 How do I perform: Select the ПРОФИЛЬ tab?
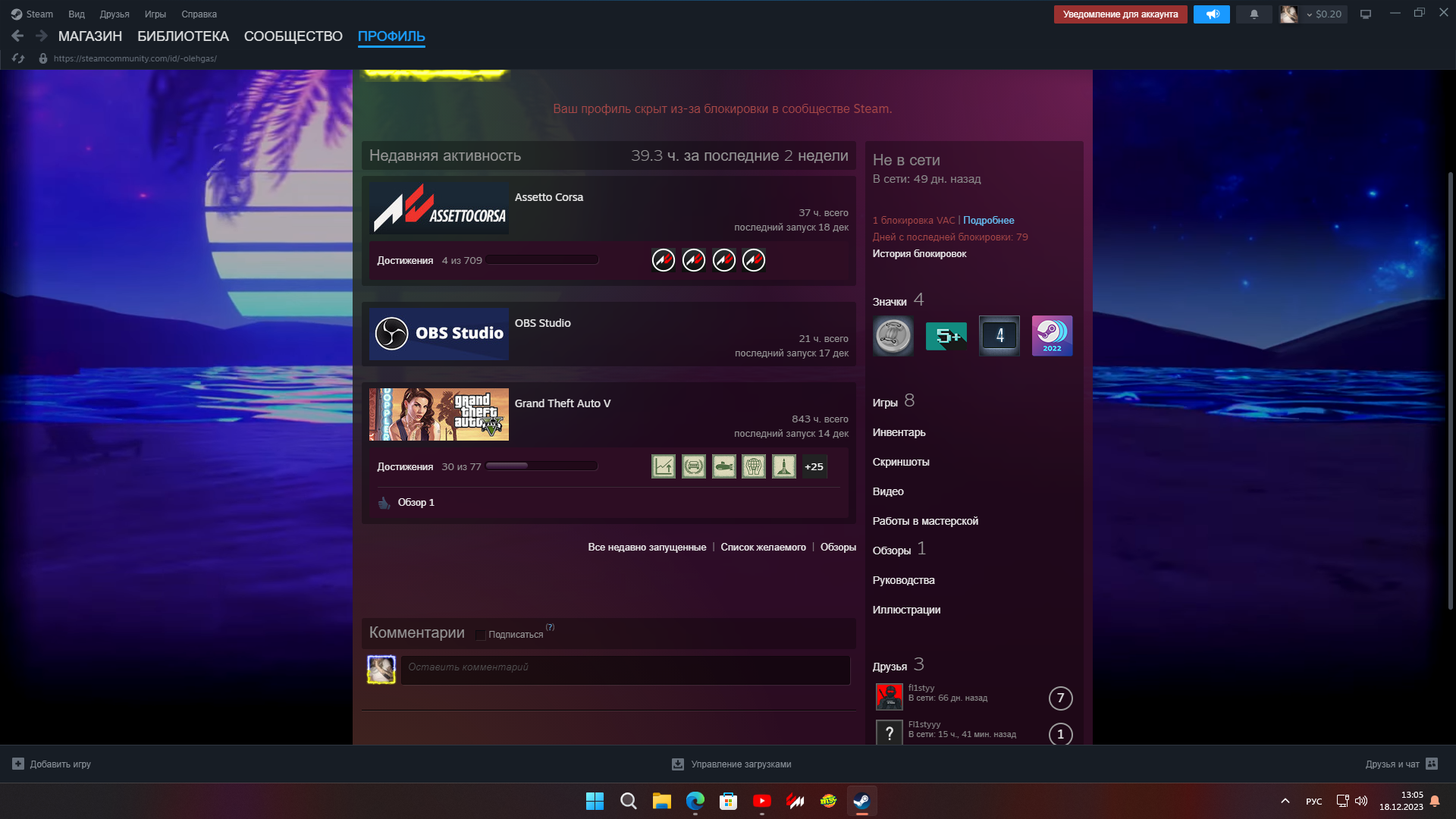point(391,36)
